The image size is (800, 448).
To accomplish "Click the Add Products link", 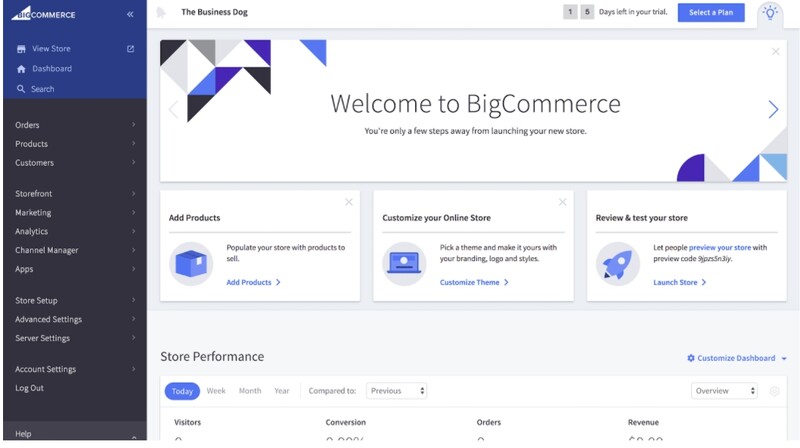I will pos(254,282).
